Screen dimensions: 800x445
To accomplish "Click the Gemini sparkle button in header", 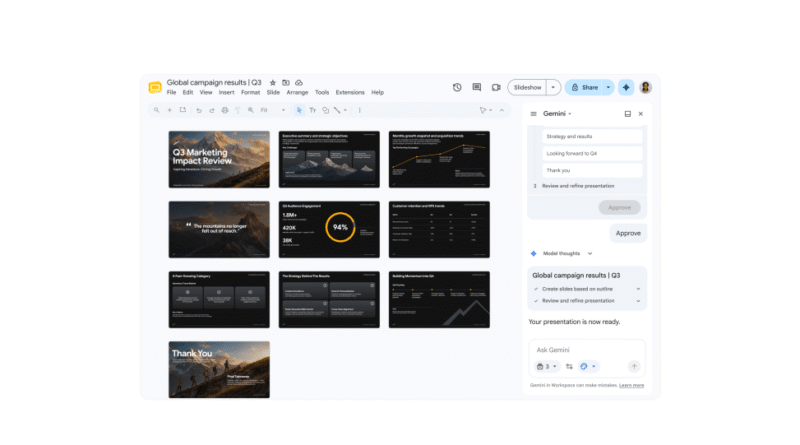I will coord(626,87).
